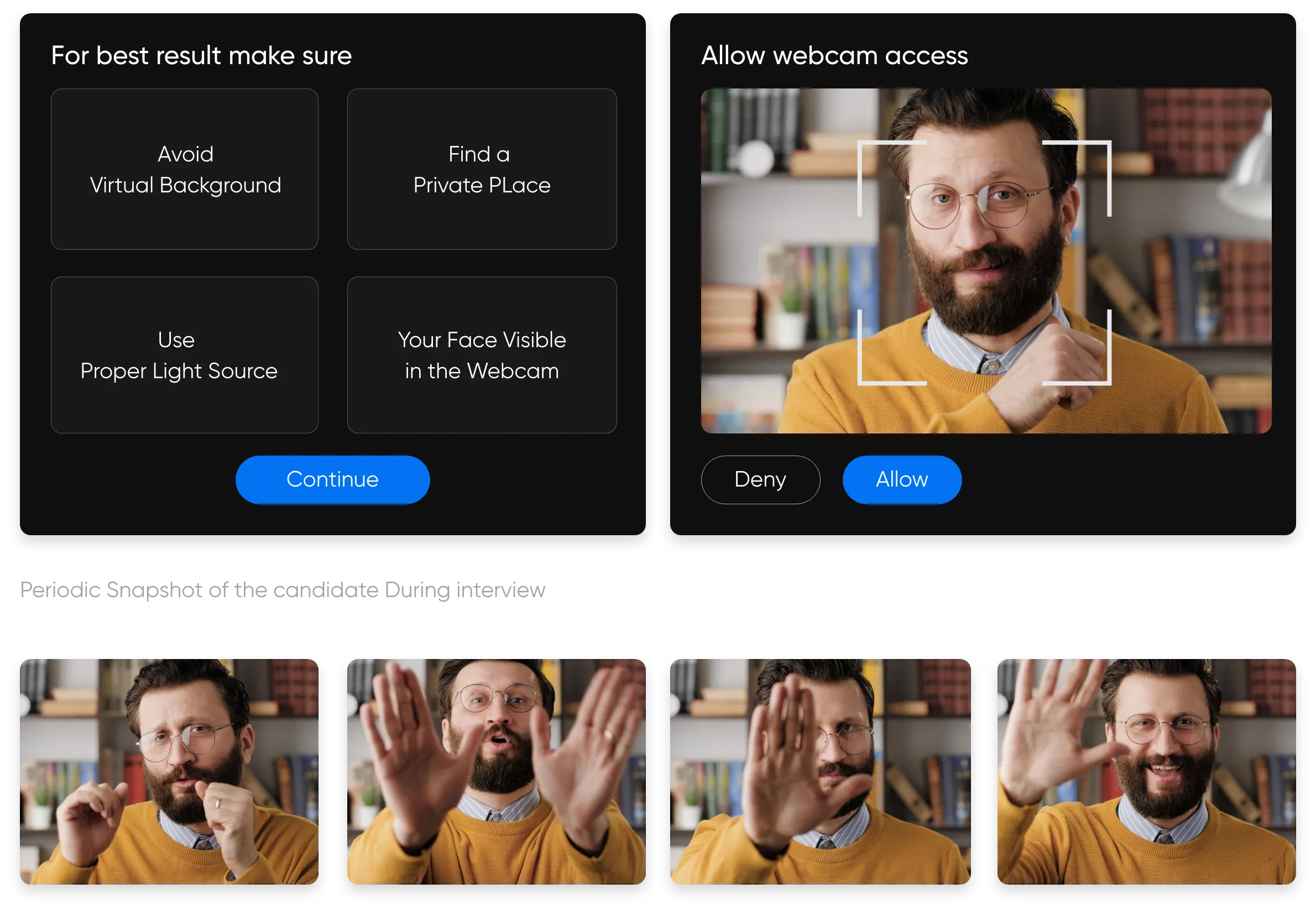The width and height of the screenshot is (1316, 920).
Task: Click the For best result make sure heading
Action: [201, 56]
